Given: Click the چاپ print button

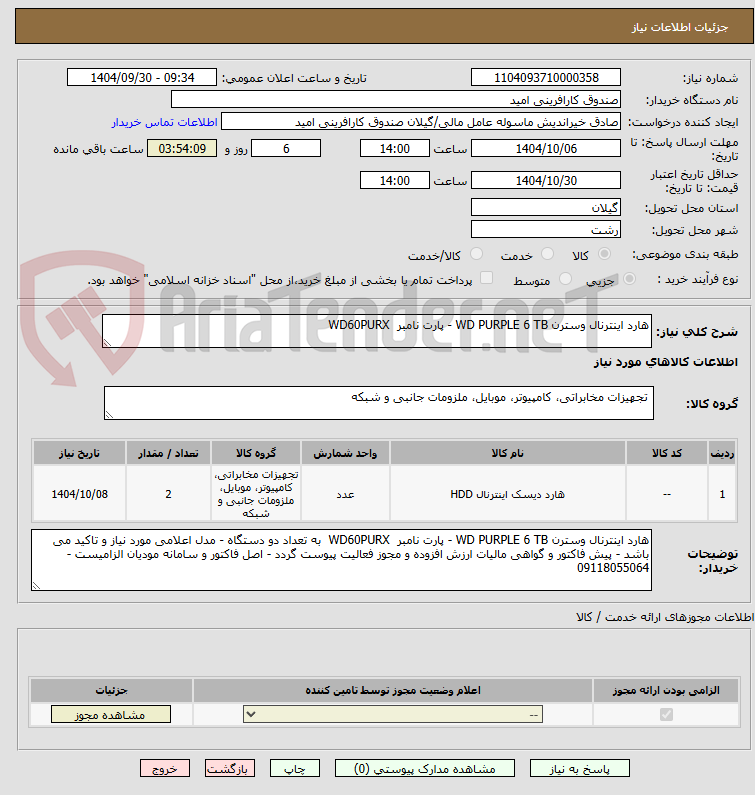Looking at the screenshot, I should click(x=295, y=769).
